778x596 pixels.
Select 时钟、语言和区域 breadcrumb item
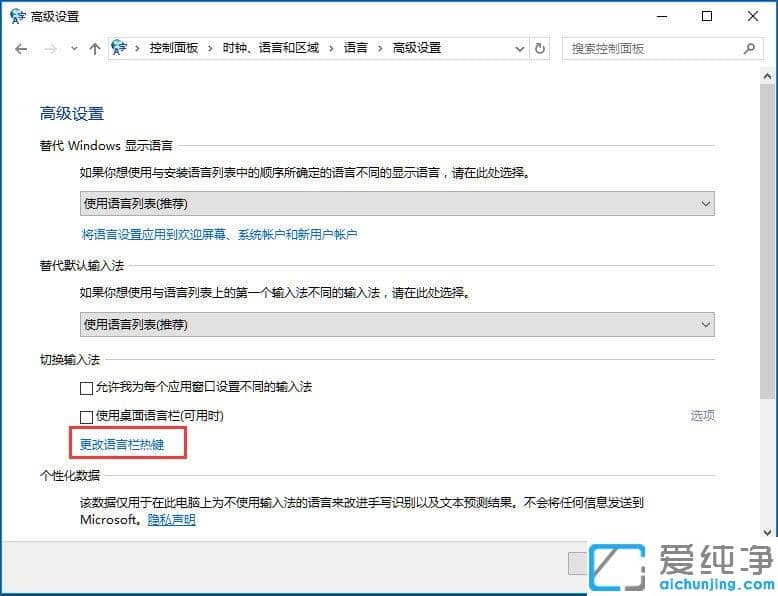271,48
